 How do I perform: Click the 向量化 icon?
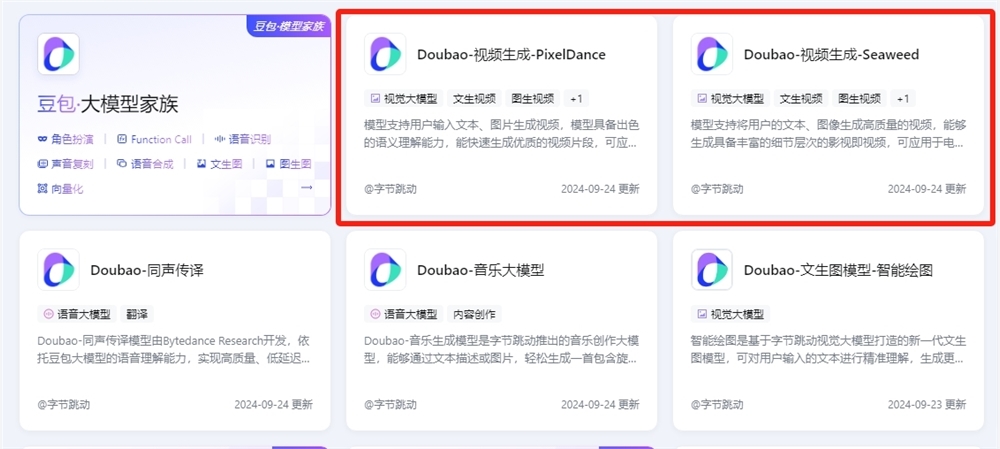click(x=43, y=189)
